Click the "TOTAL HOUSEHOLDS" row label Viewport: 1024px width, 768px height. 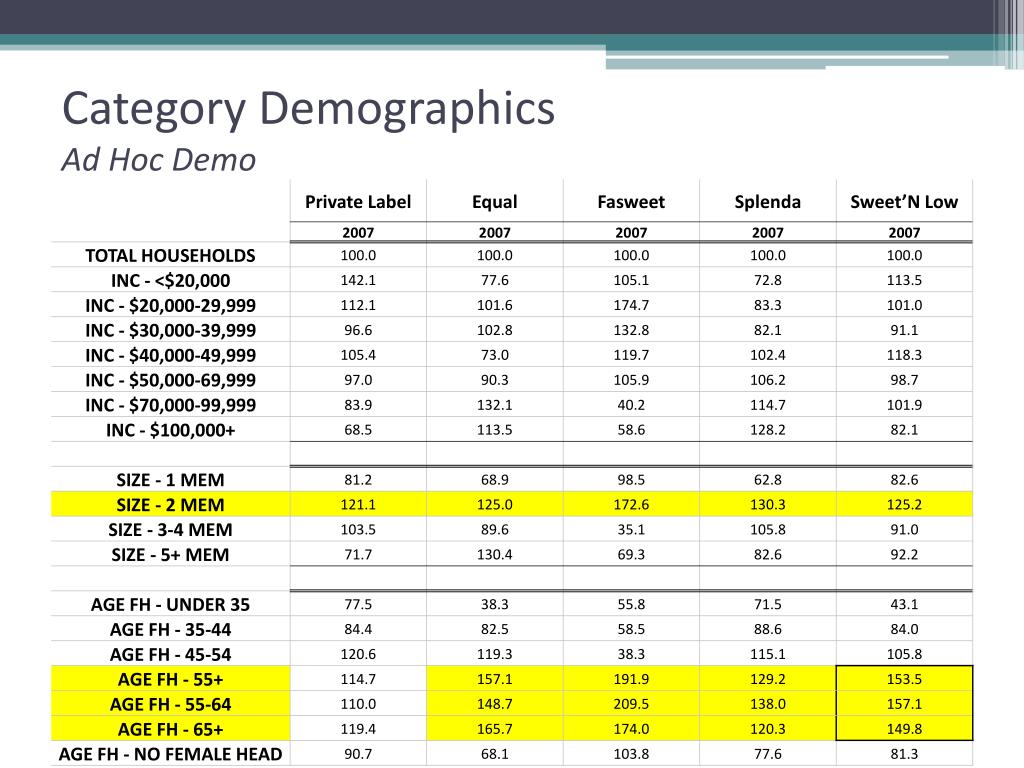pyautogui.click(x=170, y=255)
